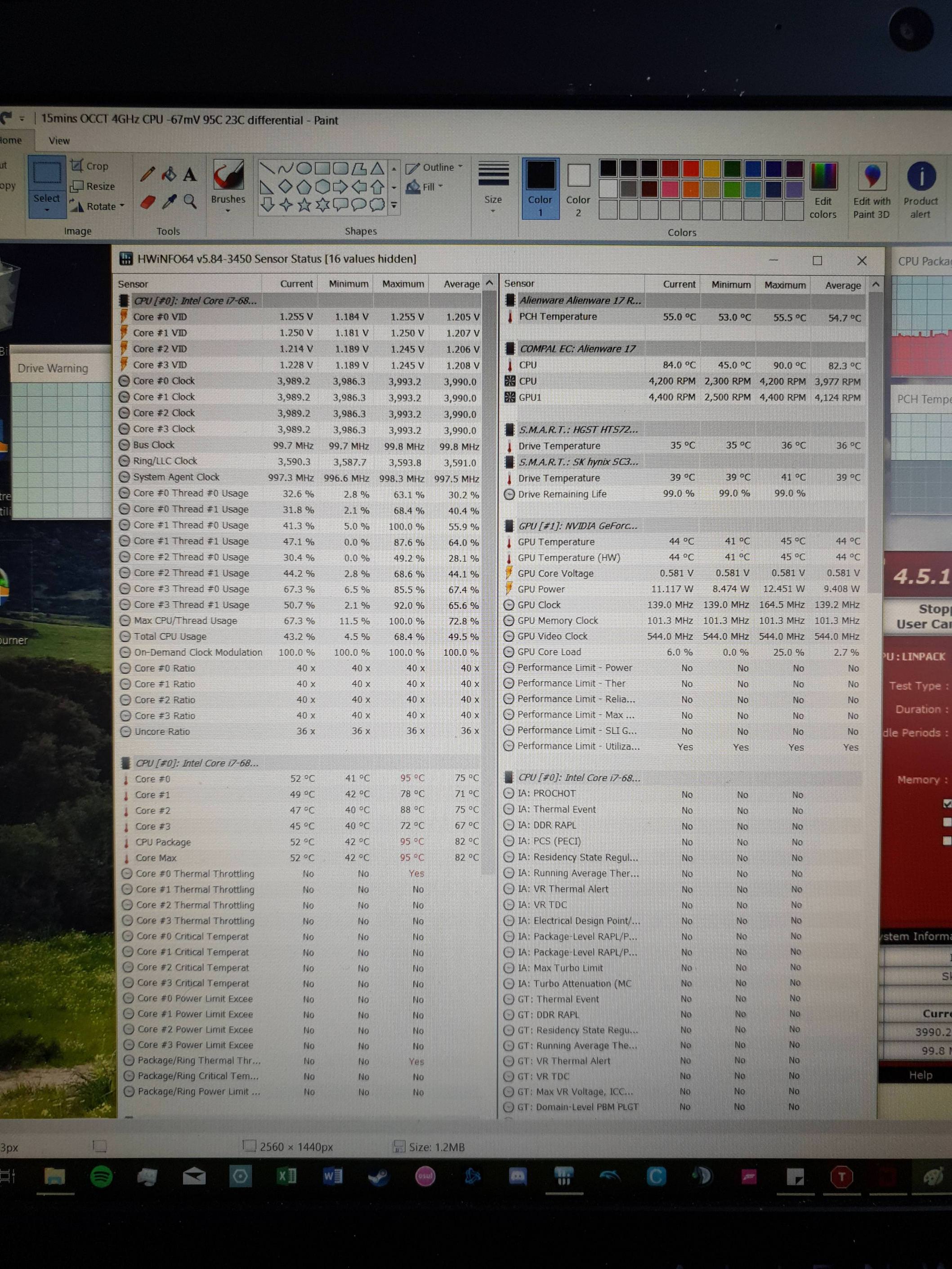This screenshot has height=1269, width=952.
Task: Select the Color picker eyedropper tool
Action: [x=169, y=202]
